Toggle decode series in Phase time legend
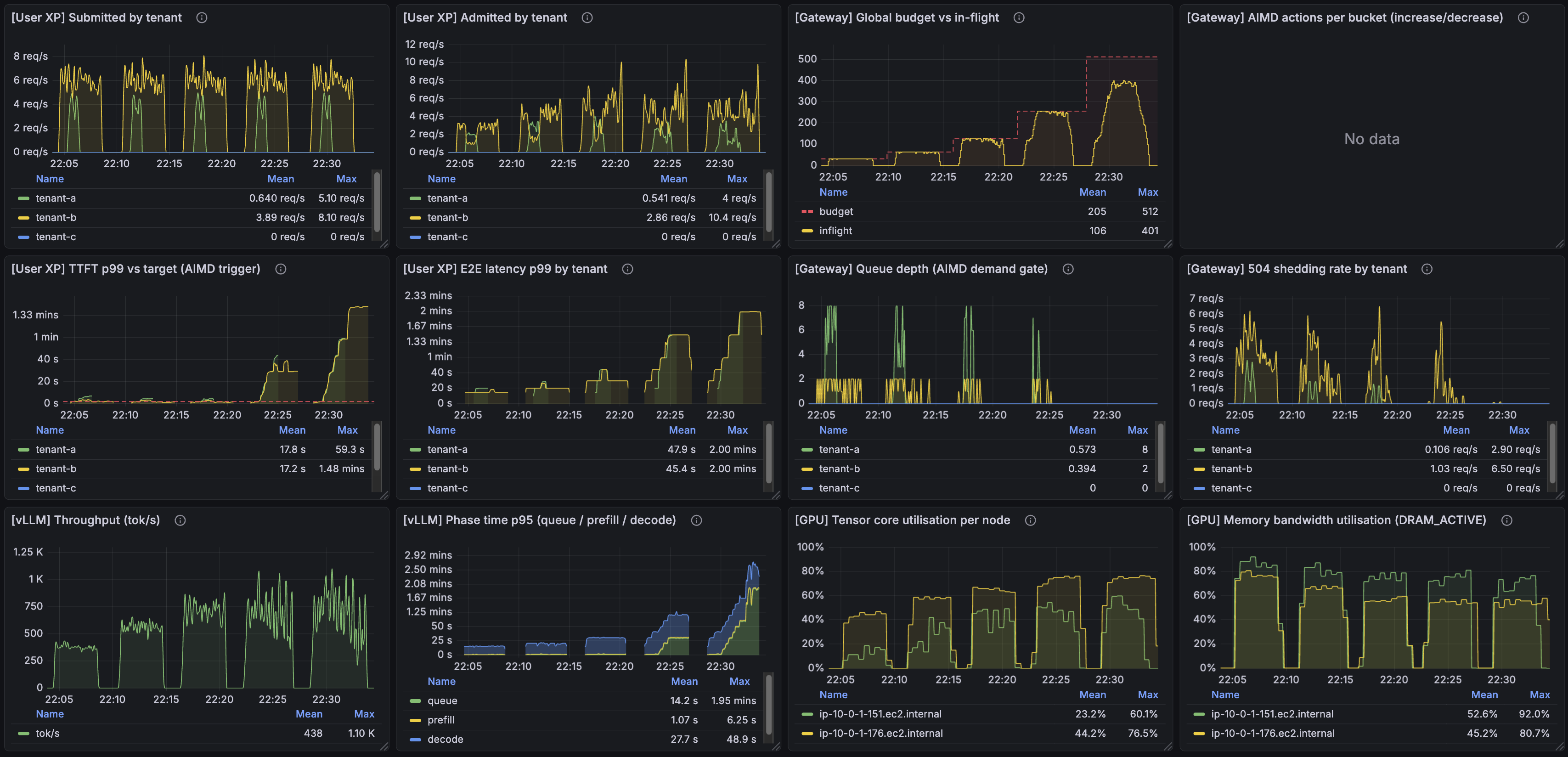 pyautogui.click(x=445, y=740)
